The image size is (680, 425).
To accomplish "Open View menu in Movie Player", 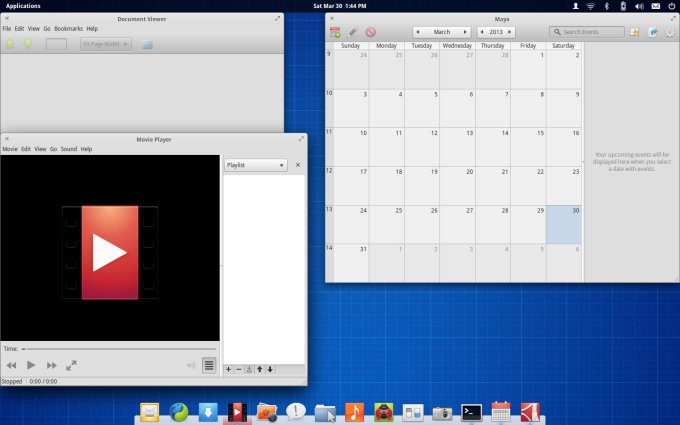I will [40, 149].
